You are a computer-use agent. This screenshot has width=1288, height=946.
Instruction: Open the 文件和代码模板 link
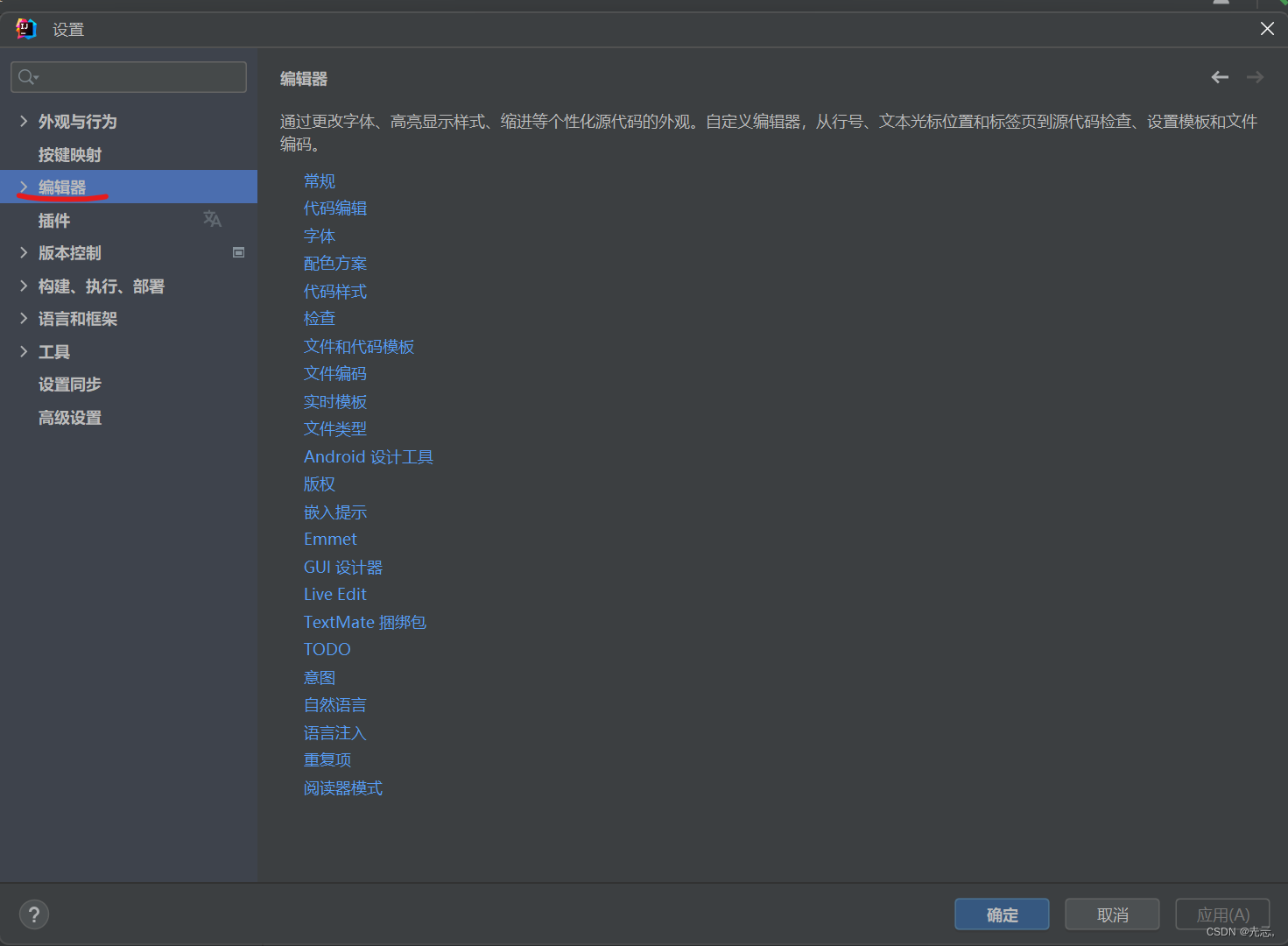[x=359, y=346]
